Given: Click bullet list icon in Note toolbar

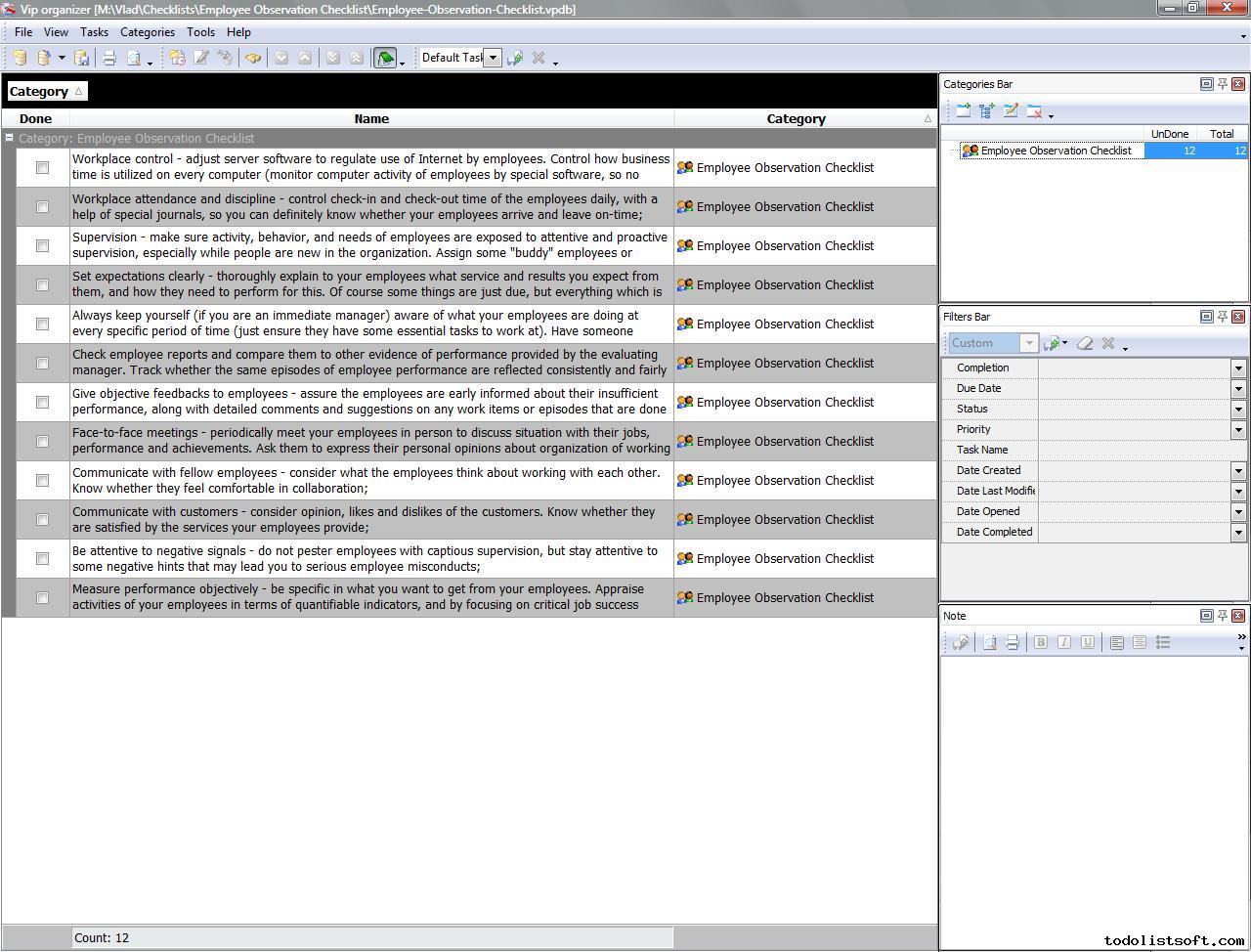Looking at the screenshot, I should tap(1163, 642).
